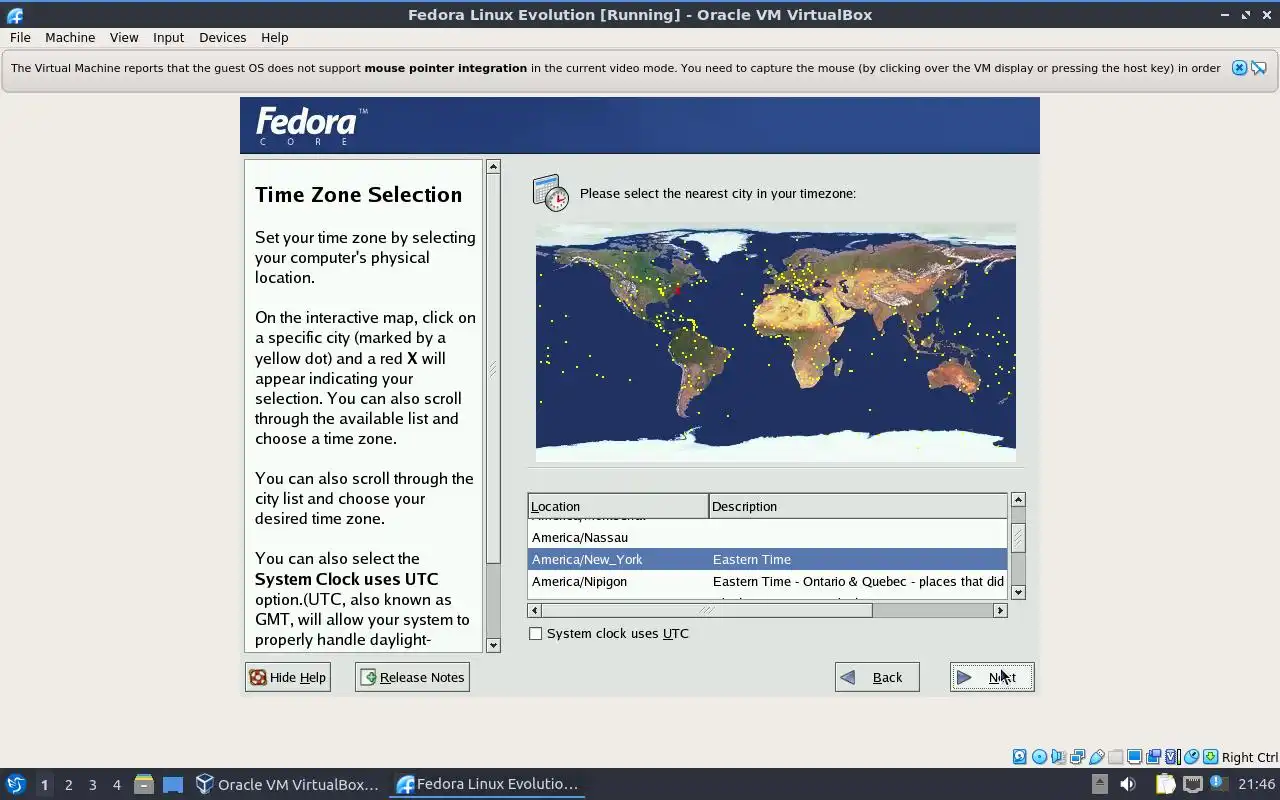Open the file manager taskbar icon
Viewport: 1280px width, 800px height.
[x=144, y=784]
